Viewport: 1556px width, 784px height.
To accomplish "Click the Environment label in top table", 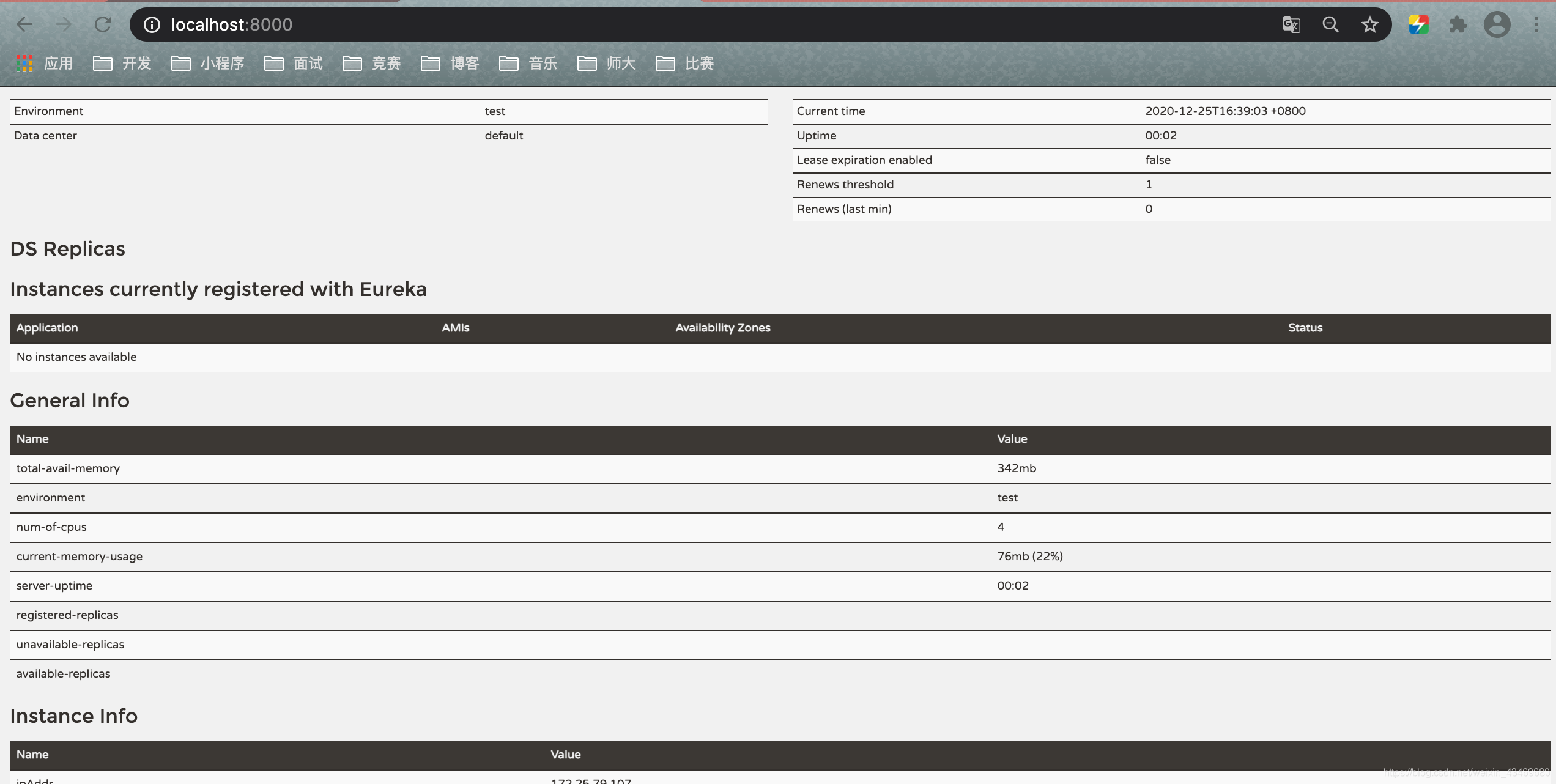I will 48,111.
